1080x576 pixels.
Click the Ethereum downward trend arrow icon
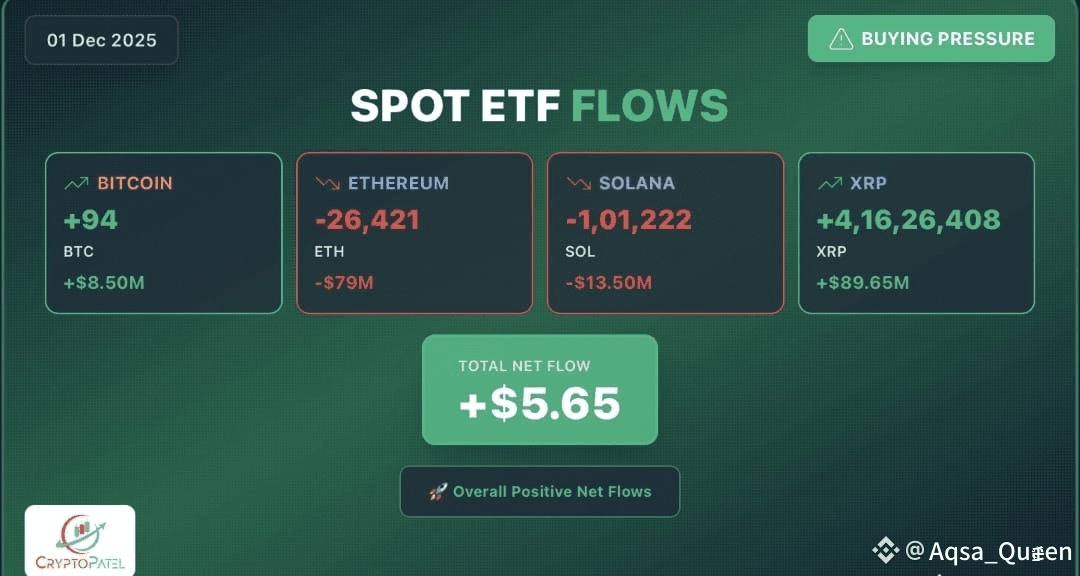click(326, 184)
